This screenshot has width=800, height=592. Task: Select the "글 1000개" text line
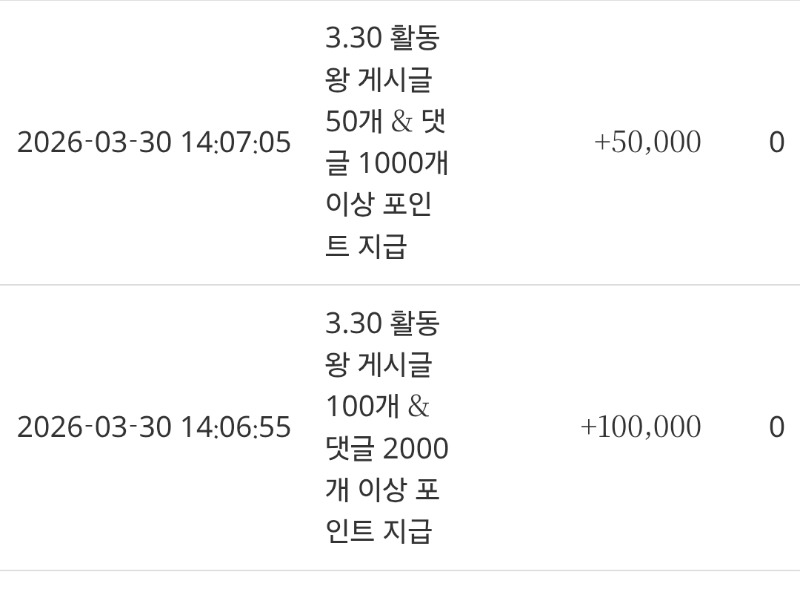tap(386, 163)
